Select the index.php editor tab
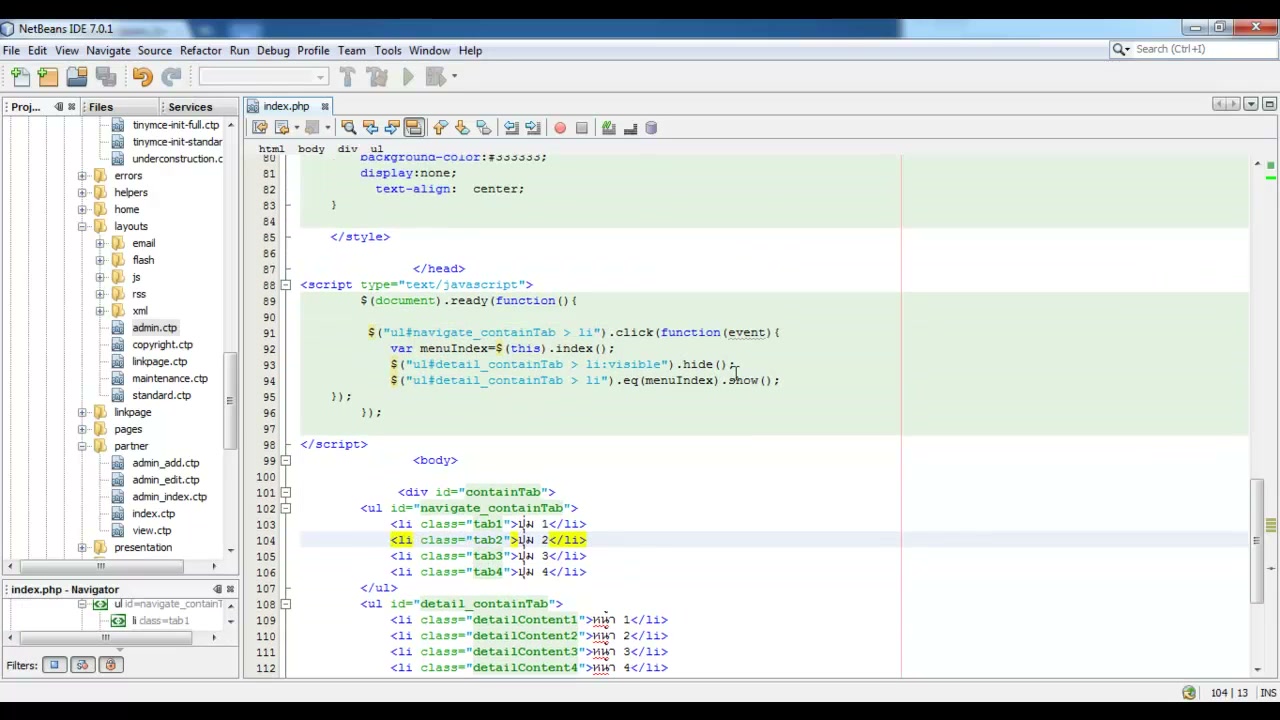The image size is (1280, 720). (285, 106)
